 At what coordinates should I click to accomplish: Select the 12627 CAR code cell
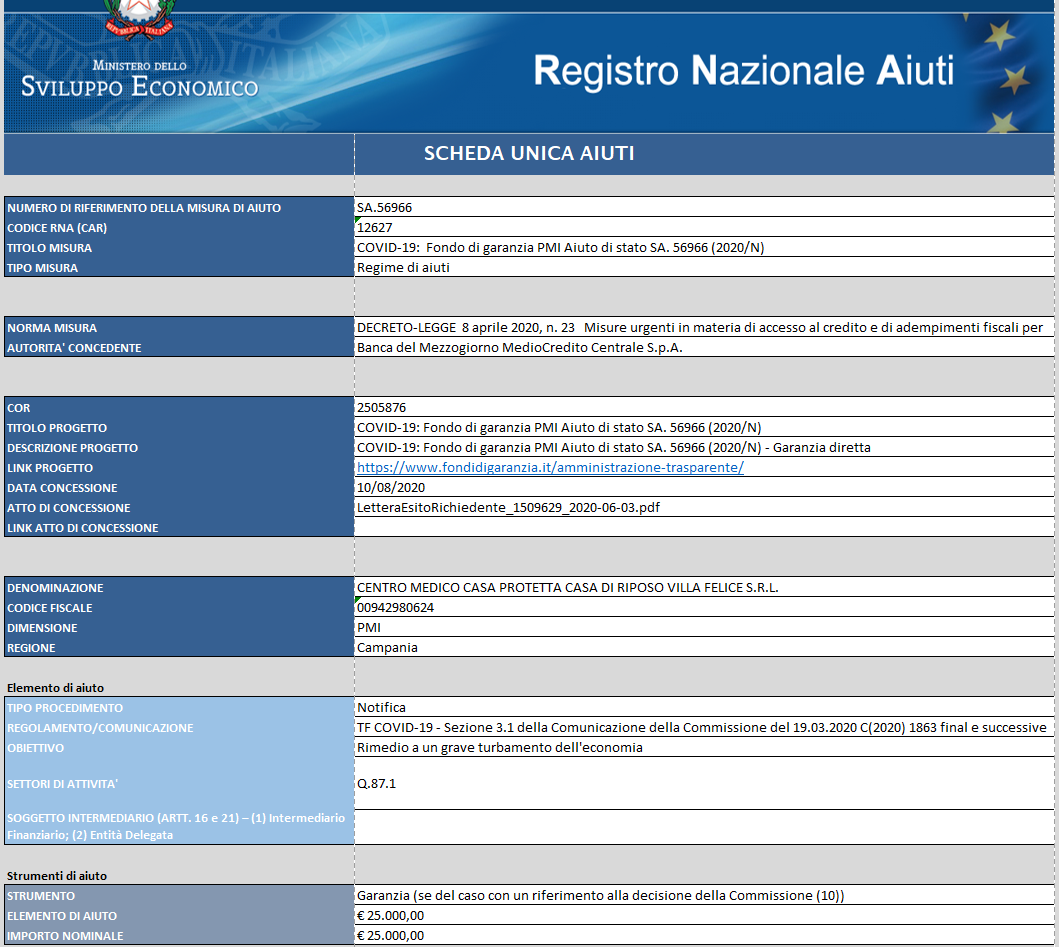tap(704, 228)
